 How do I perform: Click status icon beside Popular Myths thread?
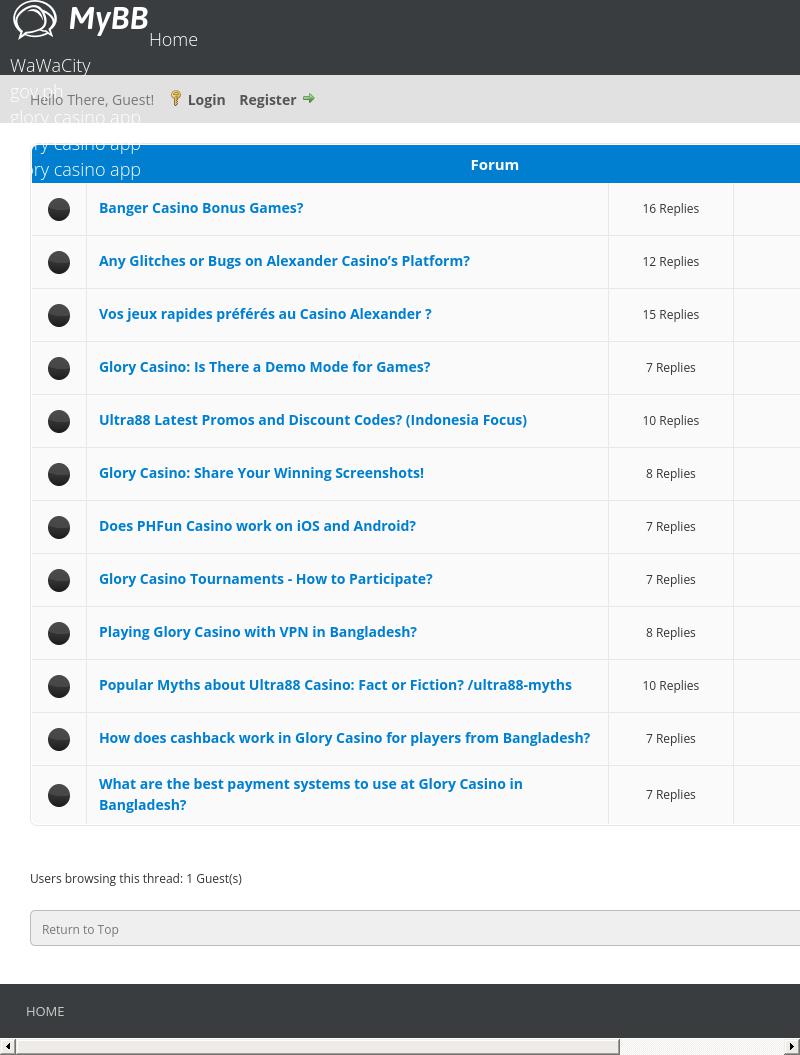59,686
